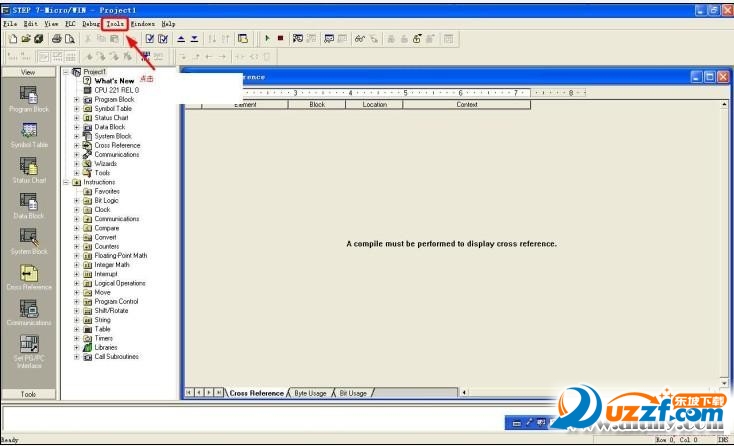Click the Open project folder icon
This screenshot has width=734, height=446.
(26, 39)
